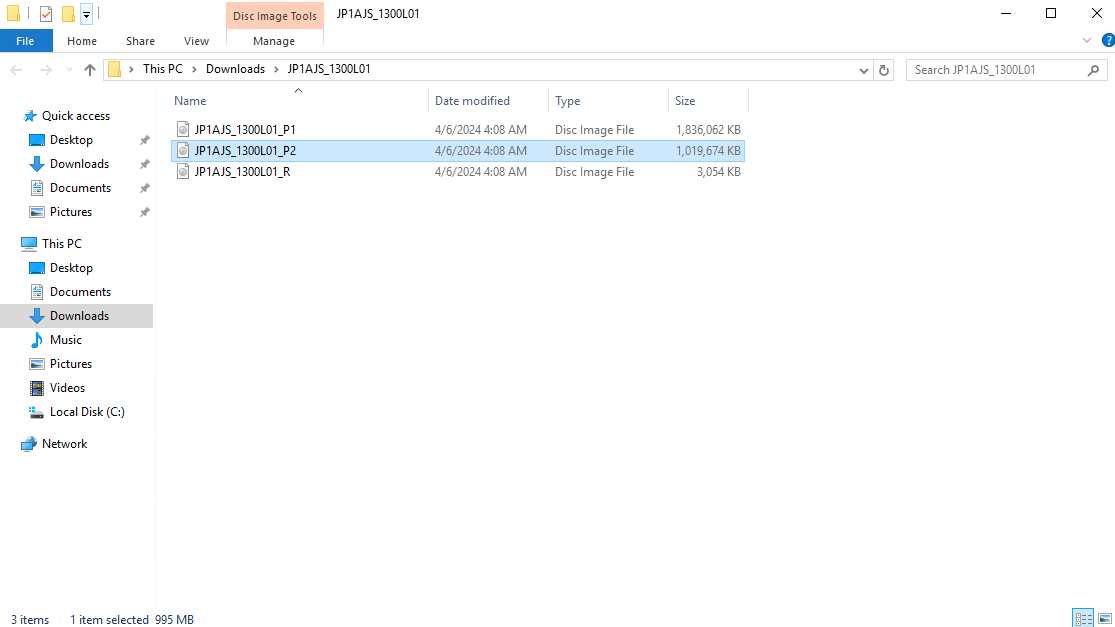Click the Properties icon in the Quick Access Toolbar
The height and width of the screenshot is (627, 1115).
point(44,14)
